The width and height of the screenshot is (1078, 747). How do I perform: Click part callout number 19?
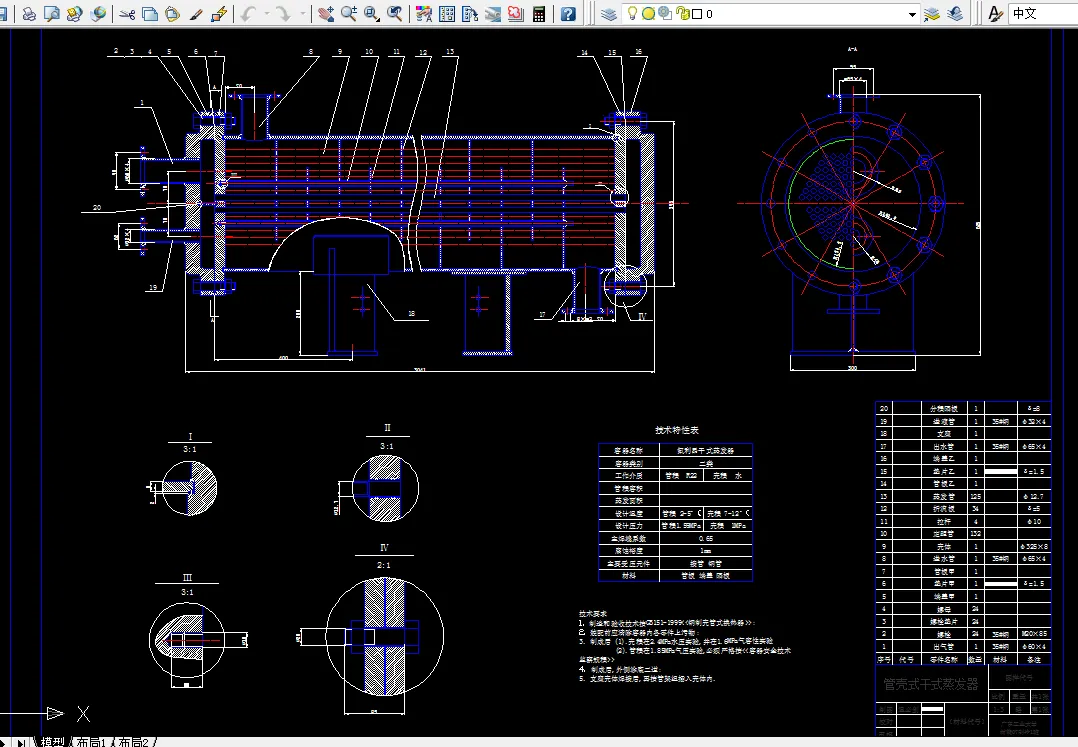click(153, 287)
